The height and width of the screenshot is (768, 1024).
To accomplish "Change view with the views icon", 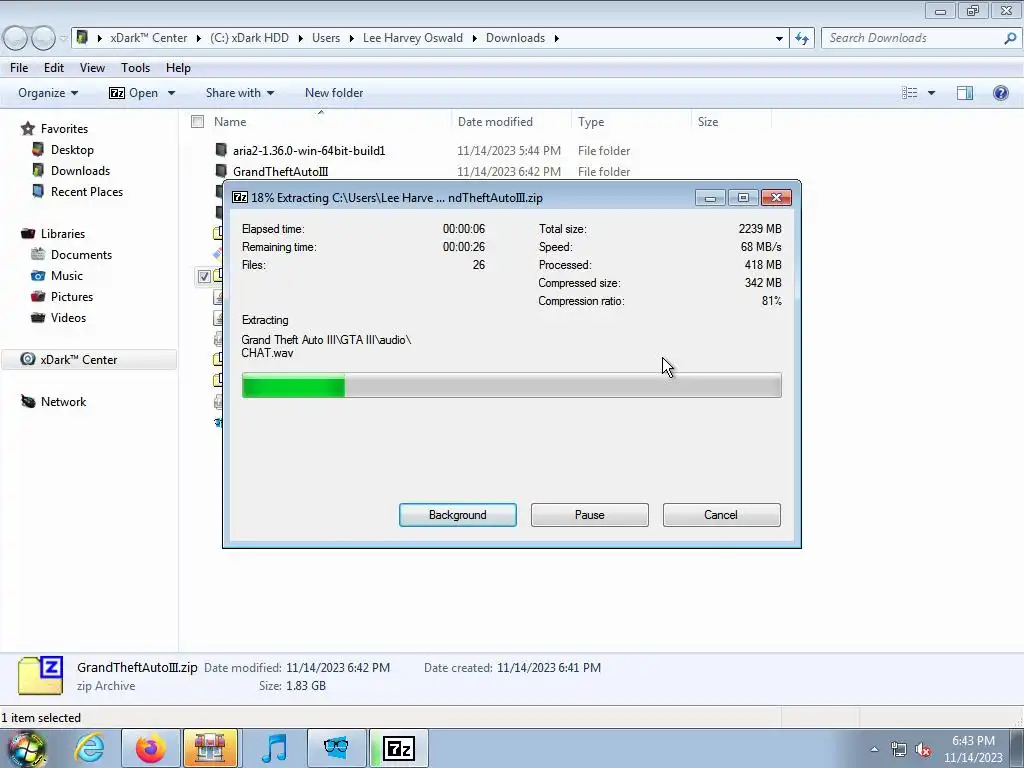I will coord(910,93).
